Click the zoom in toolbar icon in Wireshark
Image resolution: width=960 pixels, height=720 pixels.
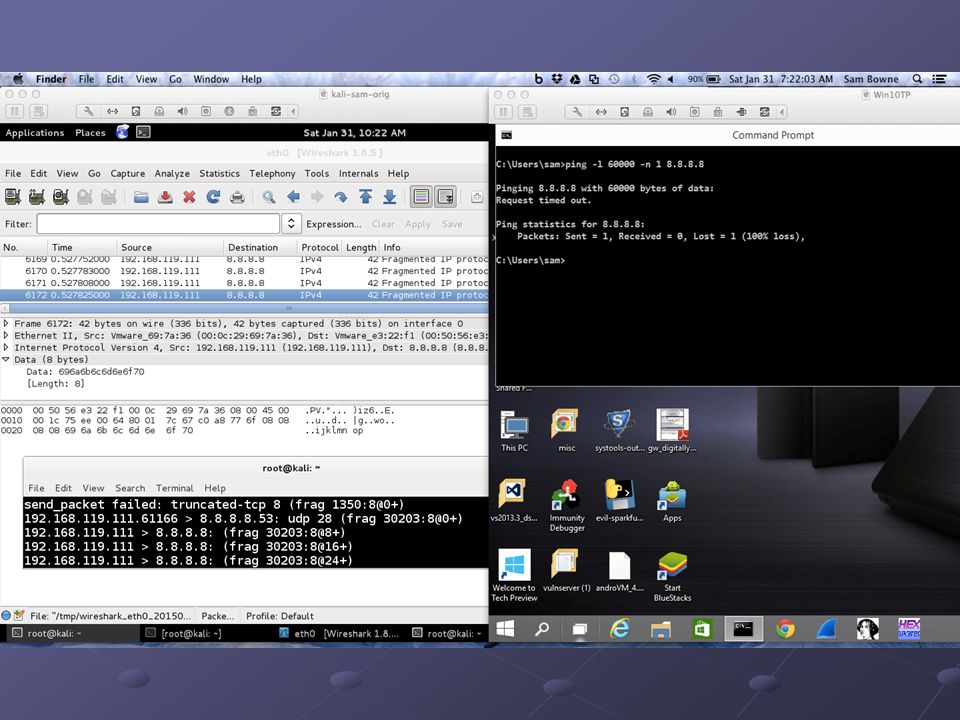point(477,197)
